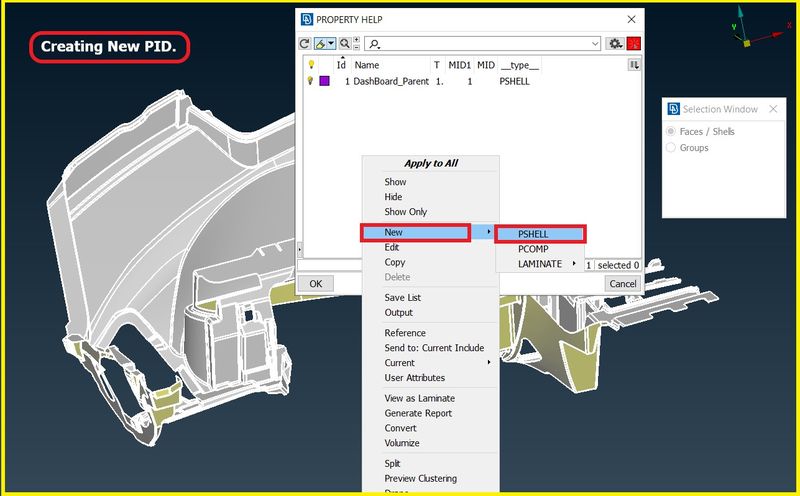This screenshot has width=800, height=496.
Task: Select Groups radio button in Selection Window
Action: coord(671,147)
